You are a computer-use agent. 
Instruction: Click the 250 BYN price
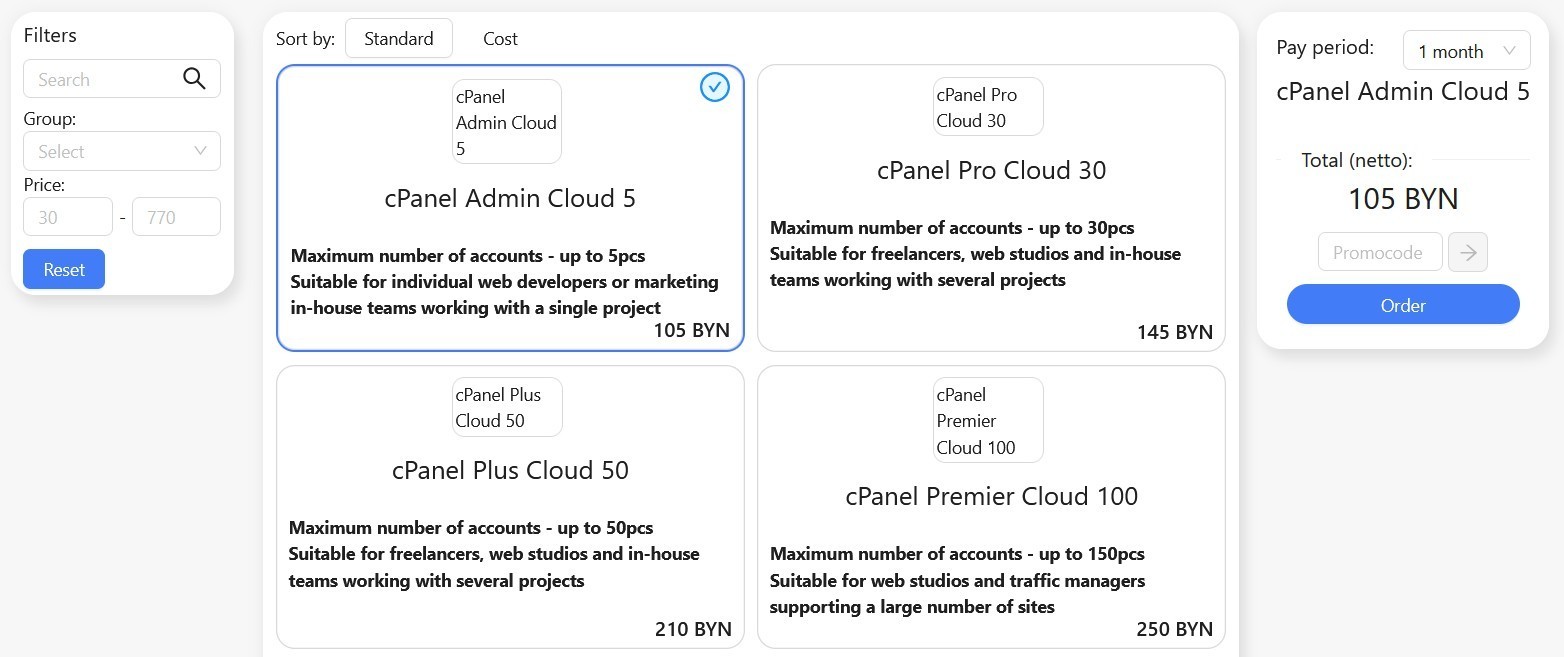1174,629
